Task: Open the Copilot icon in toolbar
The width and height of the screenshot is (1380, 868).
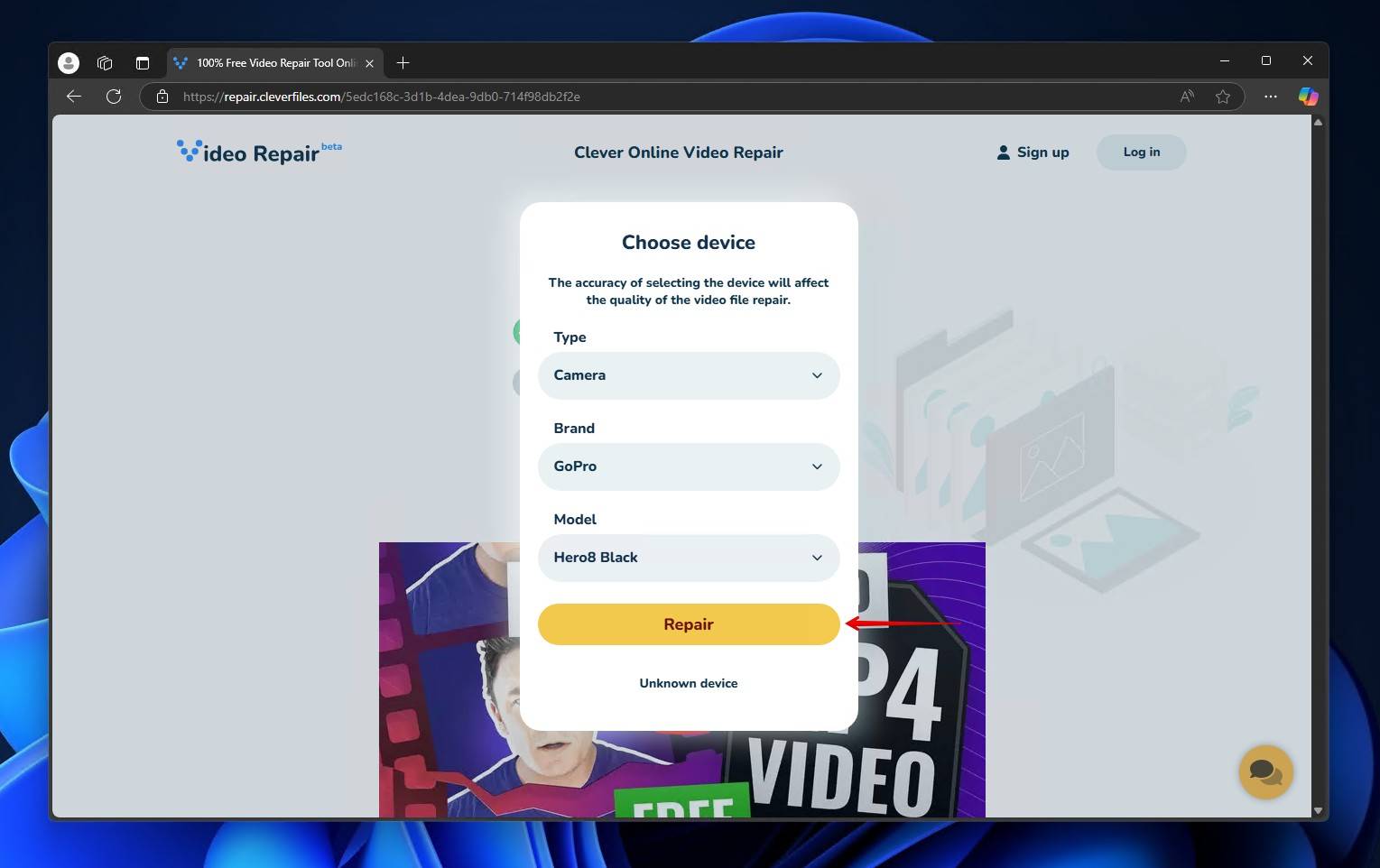Action: pos(1308,97)
